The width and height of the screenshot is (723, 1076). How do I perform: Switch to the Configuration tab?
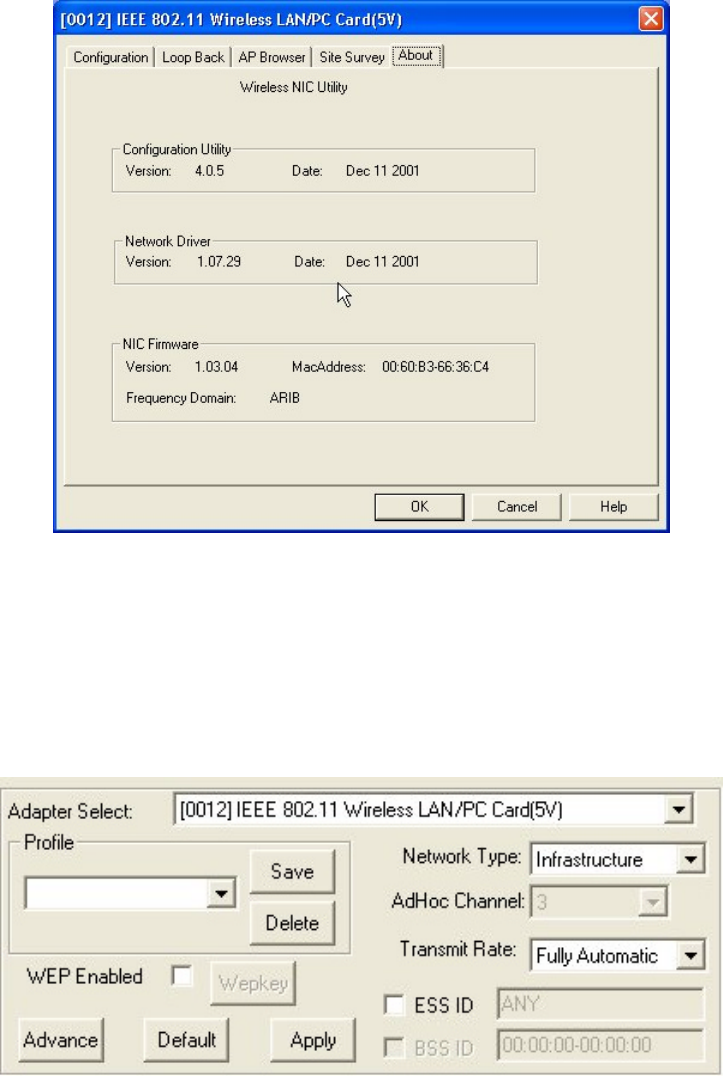(110, 58)
